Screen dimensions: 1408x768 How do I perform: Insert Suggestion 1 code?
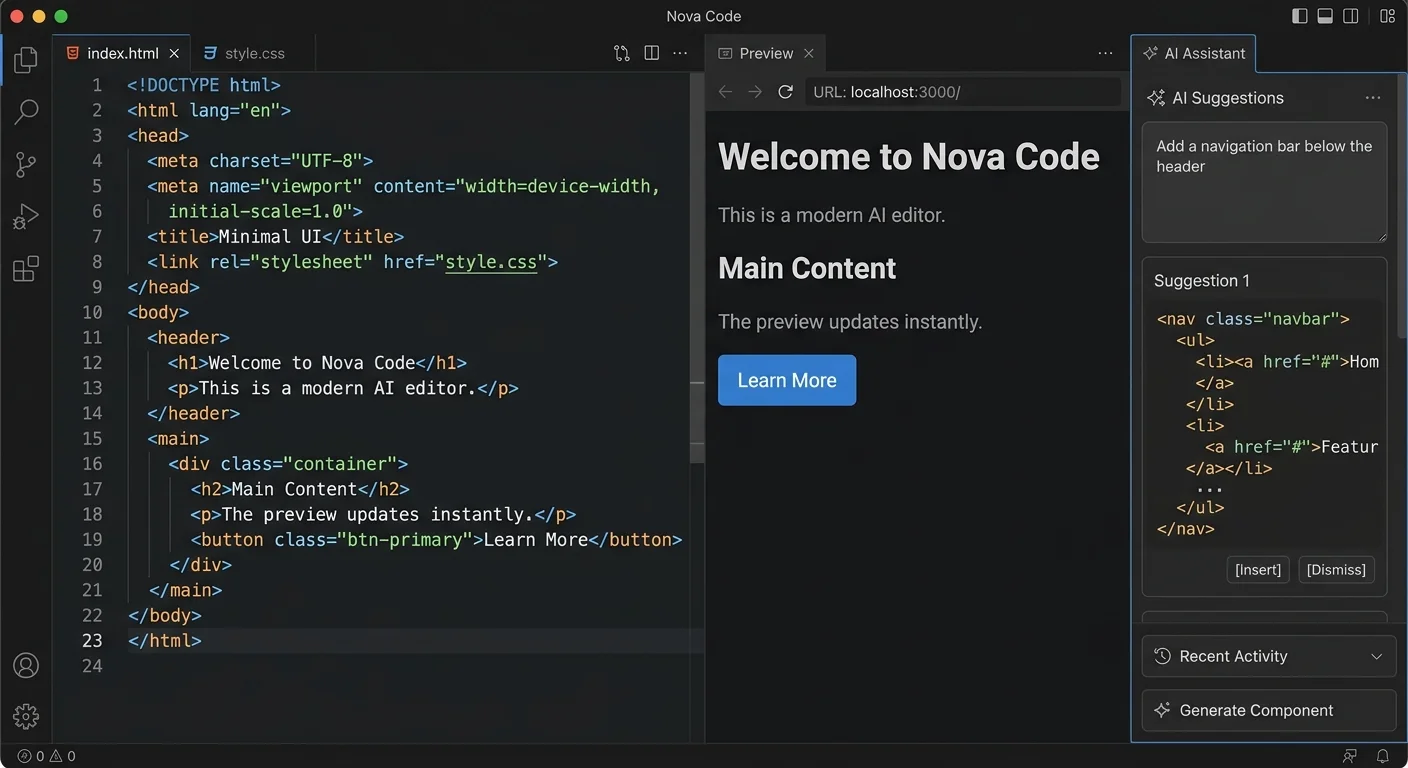(x=1258, y=570)
